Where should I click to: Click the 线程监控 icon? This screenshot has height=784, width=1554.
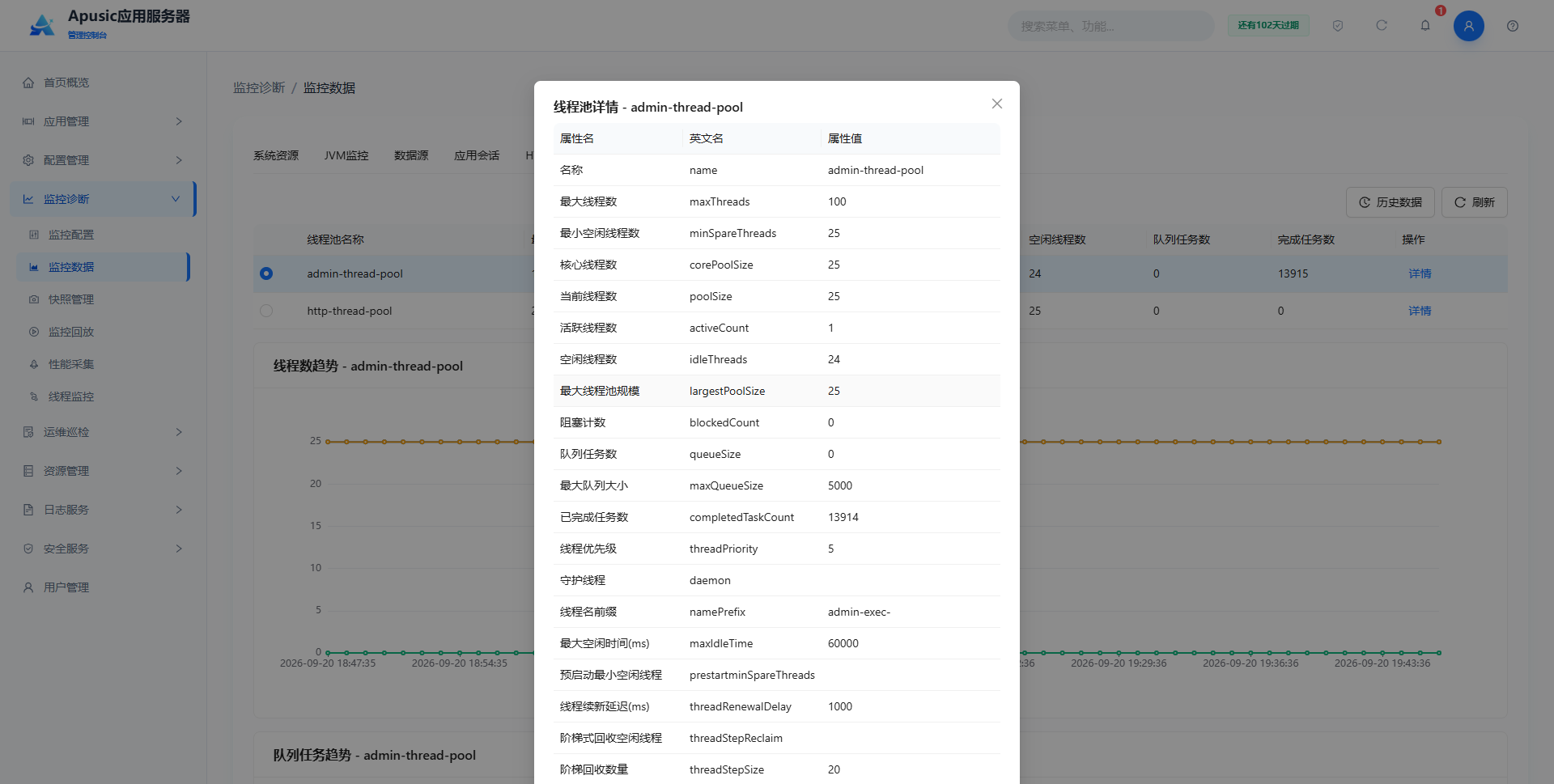[34, 396]
